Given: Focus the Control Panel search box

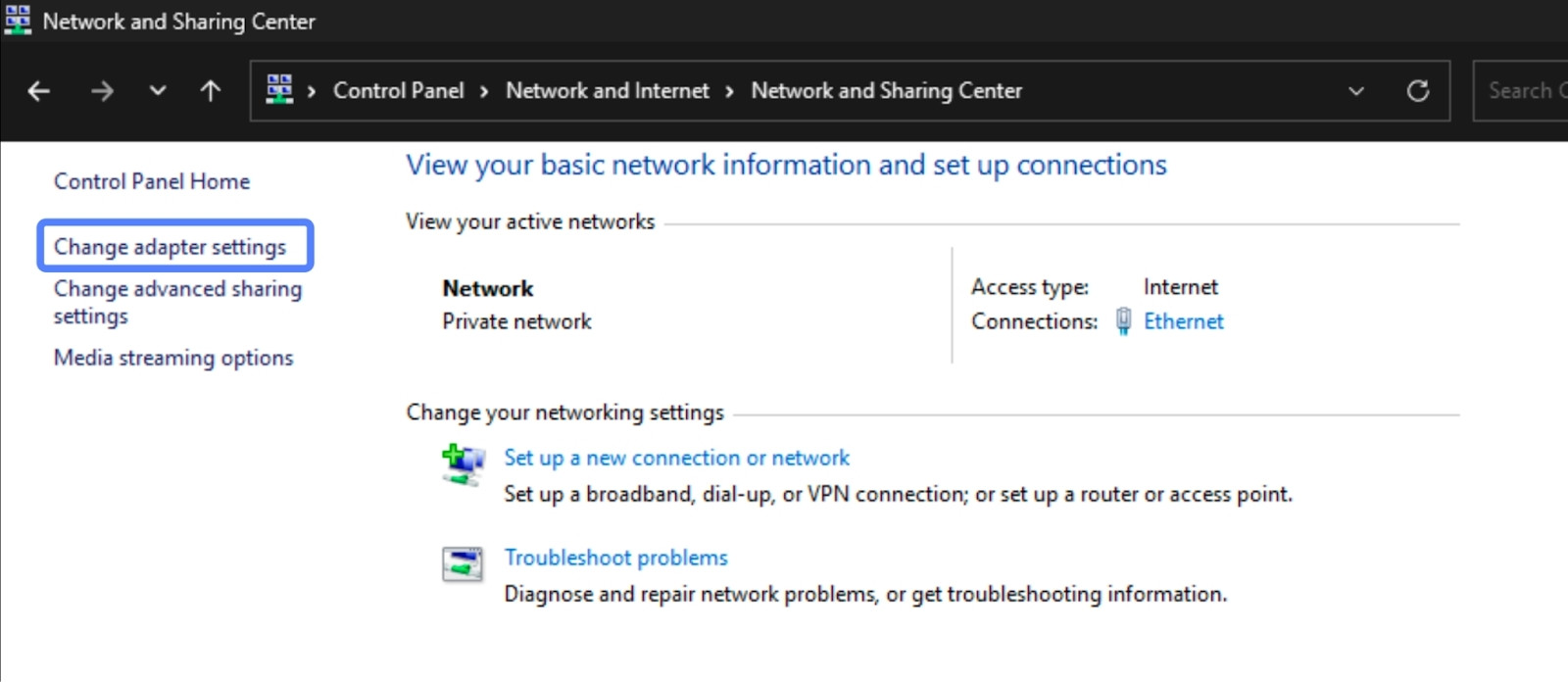Looking at the screenshot, I should [1521, 91].
